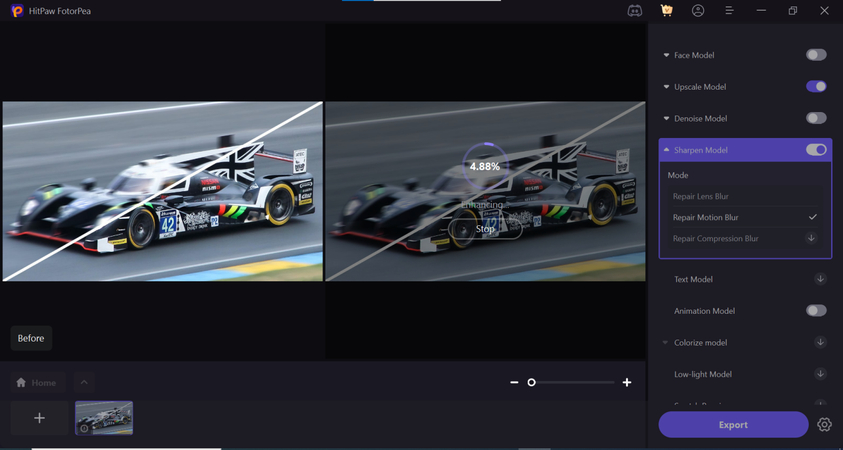Toggle the Face Model switch
This screenshot has width=843, height=450.
[x=816, y=55]
